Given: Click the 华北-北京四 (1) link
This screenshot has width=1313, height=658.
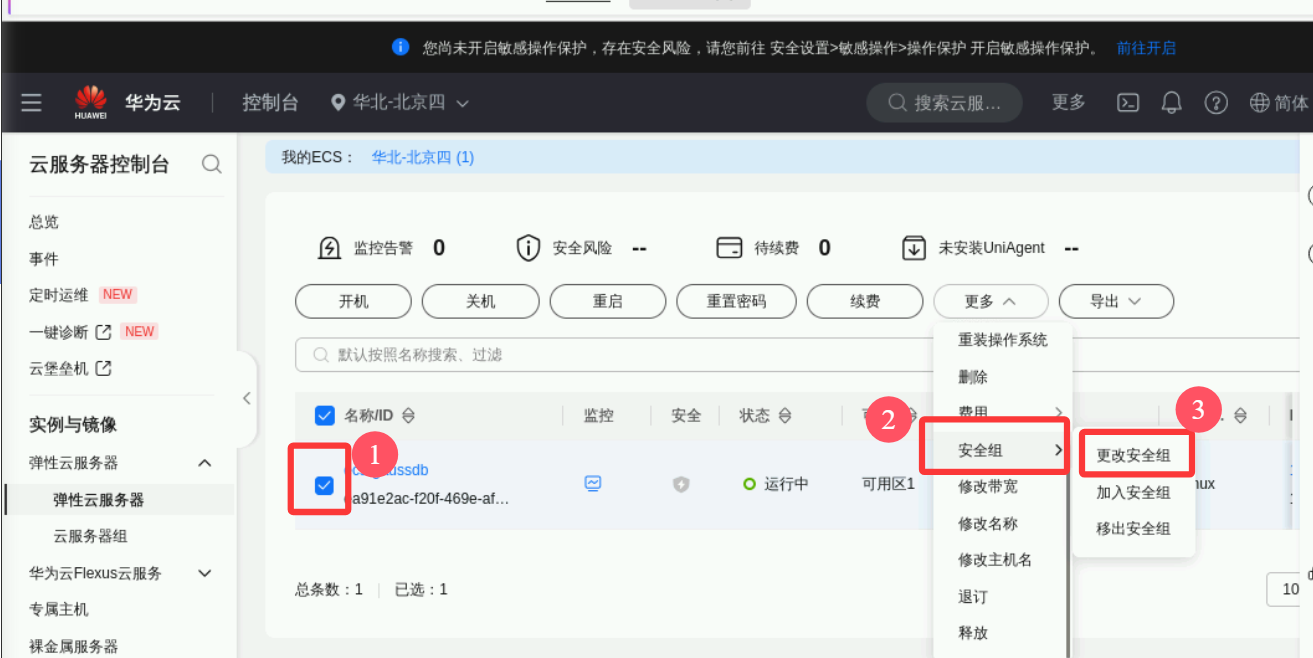Looking at the screenshot, I should pyautogui.click(x=423, y=157).
